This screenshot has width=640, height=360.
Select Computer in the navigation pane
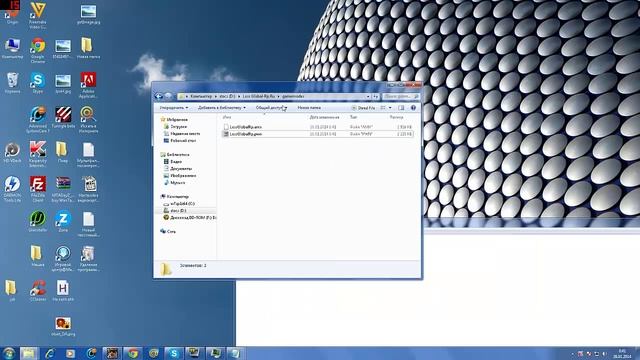click(x=175, y=197)
